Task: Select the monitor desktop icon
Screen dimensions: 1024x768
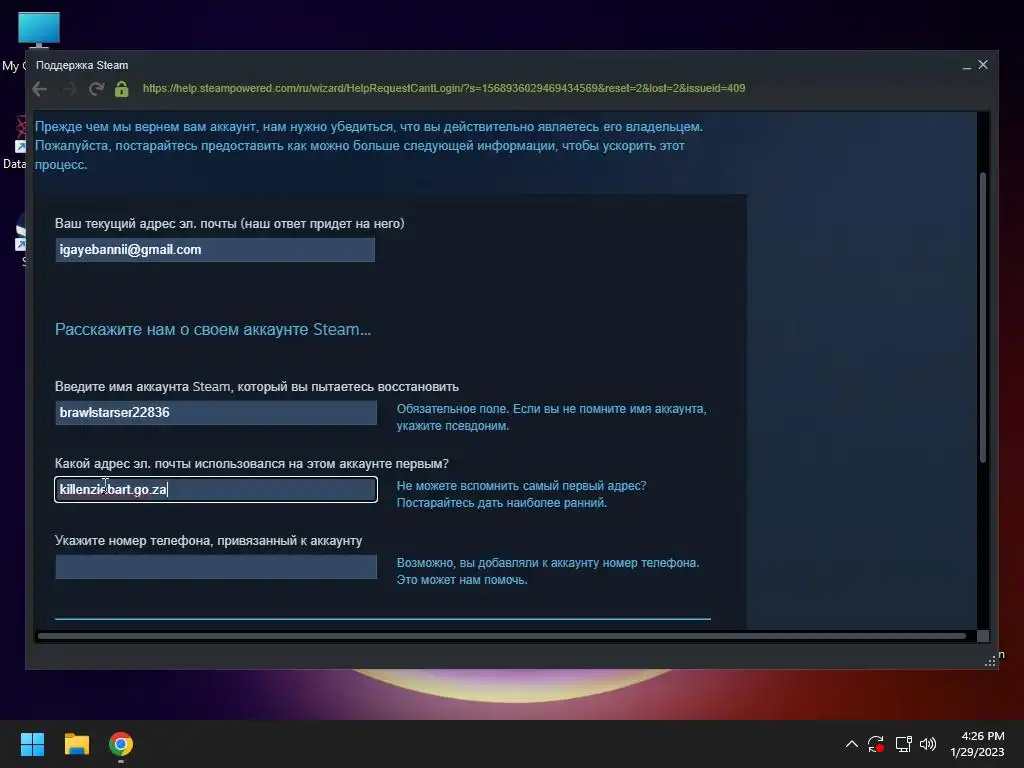Action: coord(39,31)
